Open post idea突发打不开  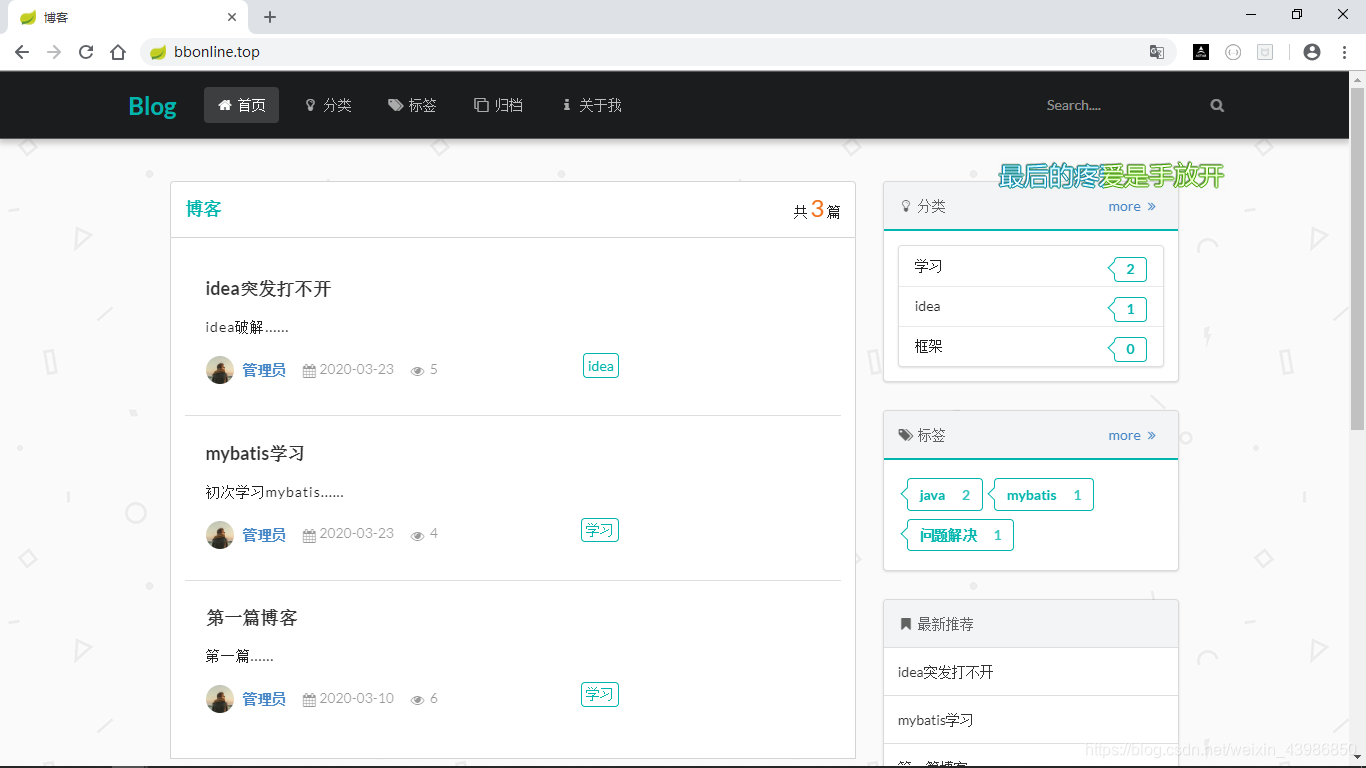point(268,289)
